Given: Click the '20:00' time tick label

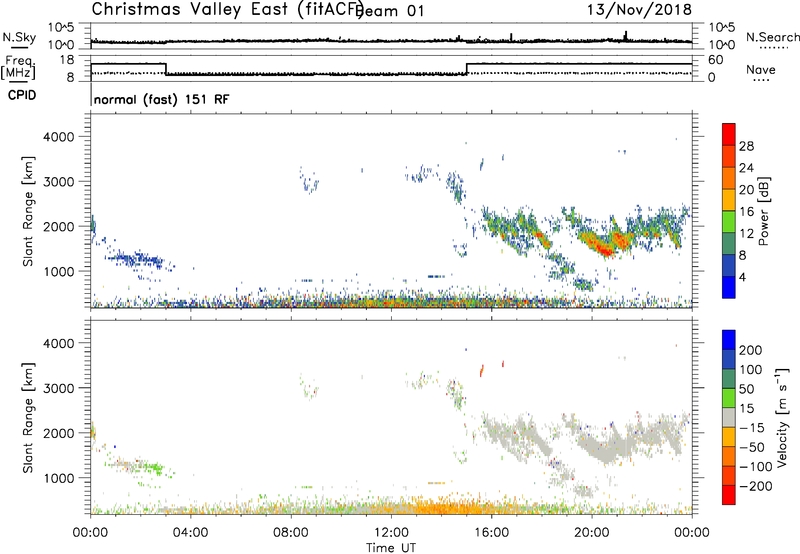Looking at the screenshot, I should [591, 533].
